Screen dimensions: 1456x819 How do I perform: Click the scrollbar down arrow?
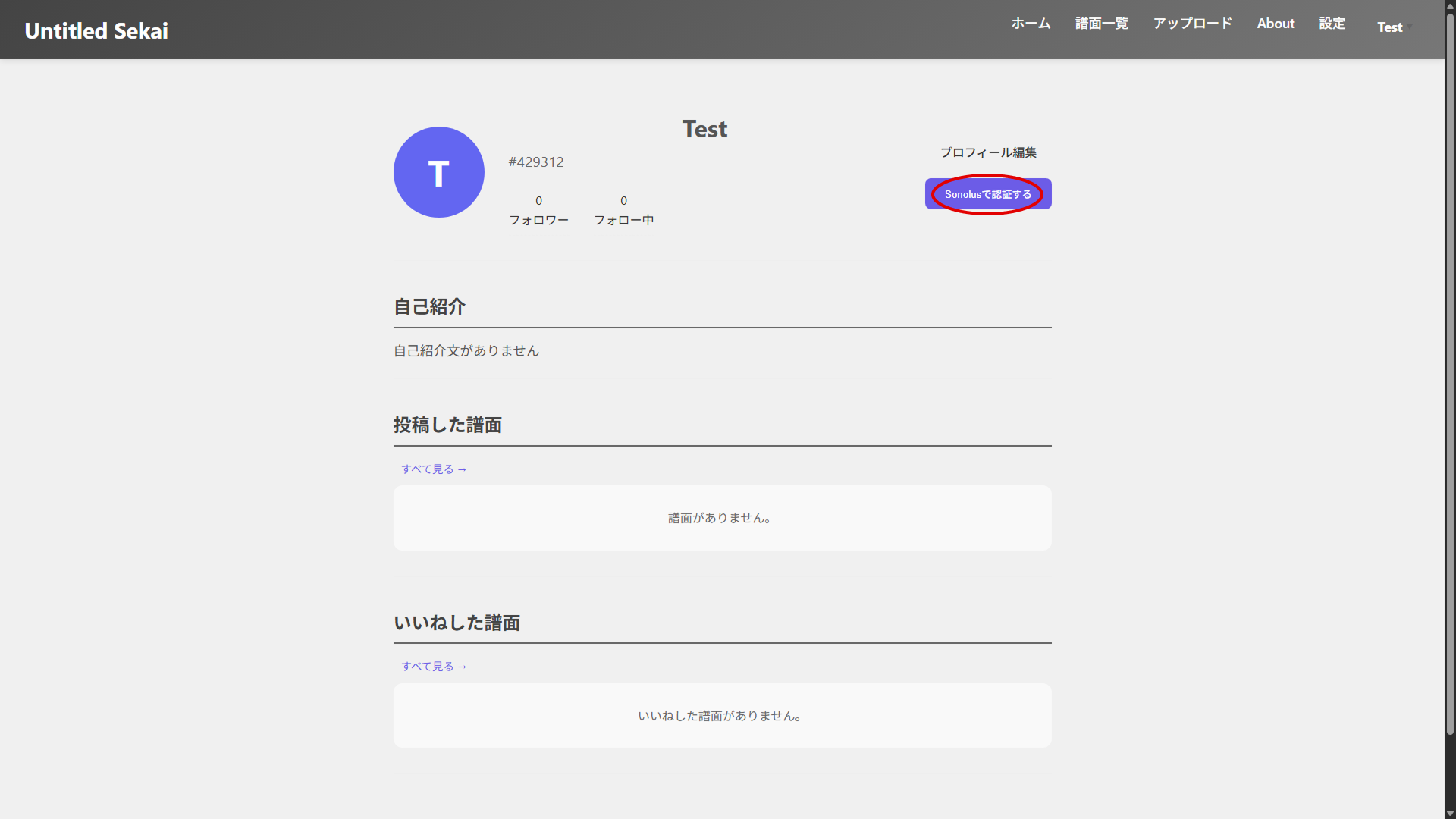pyautogui.click(x=1450, y=813)
